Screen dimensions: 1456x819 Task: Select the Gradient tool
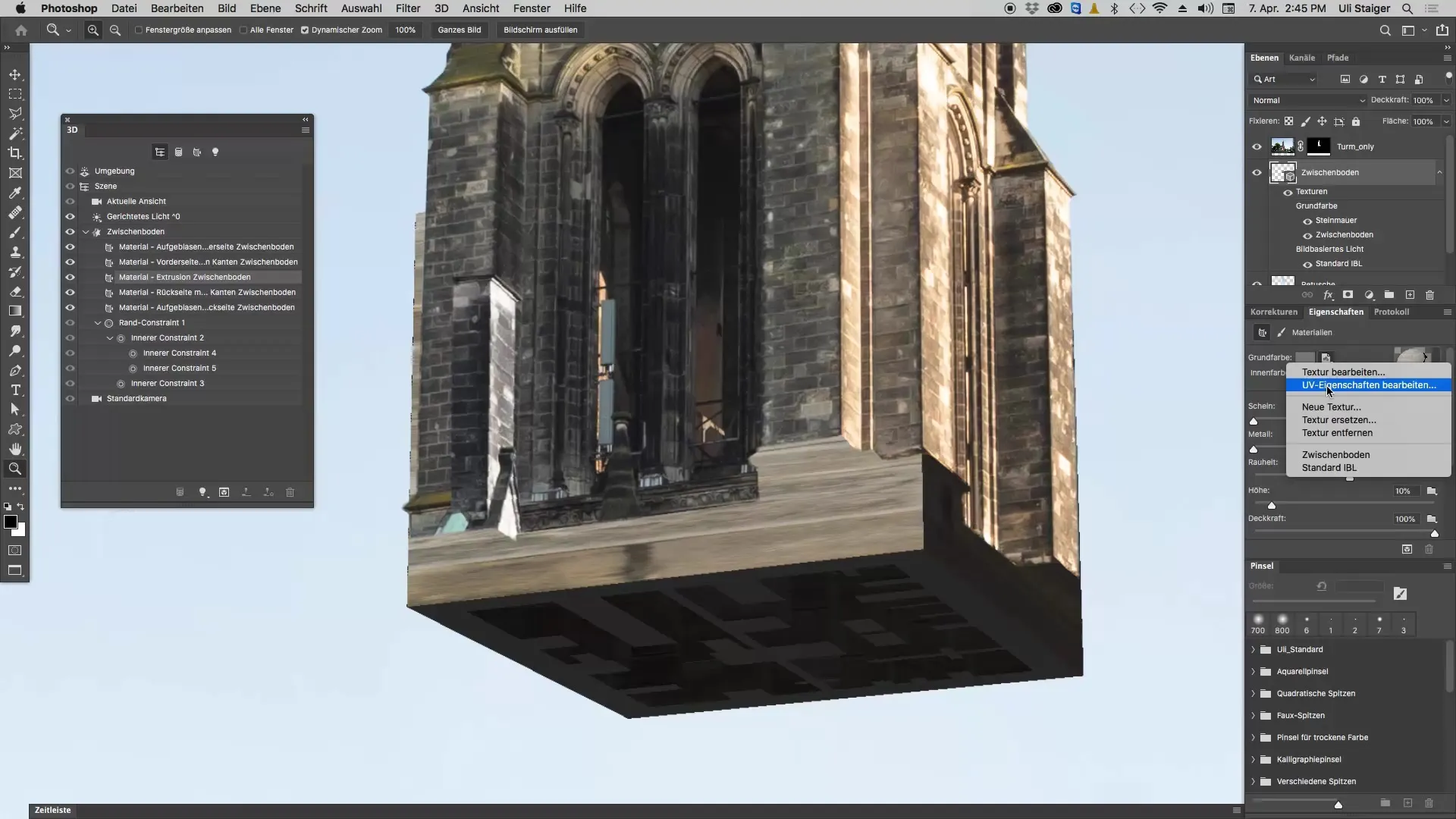(15, 311)
